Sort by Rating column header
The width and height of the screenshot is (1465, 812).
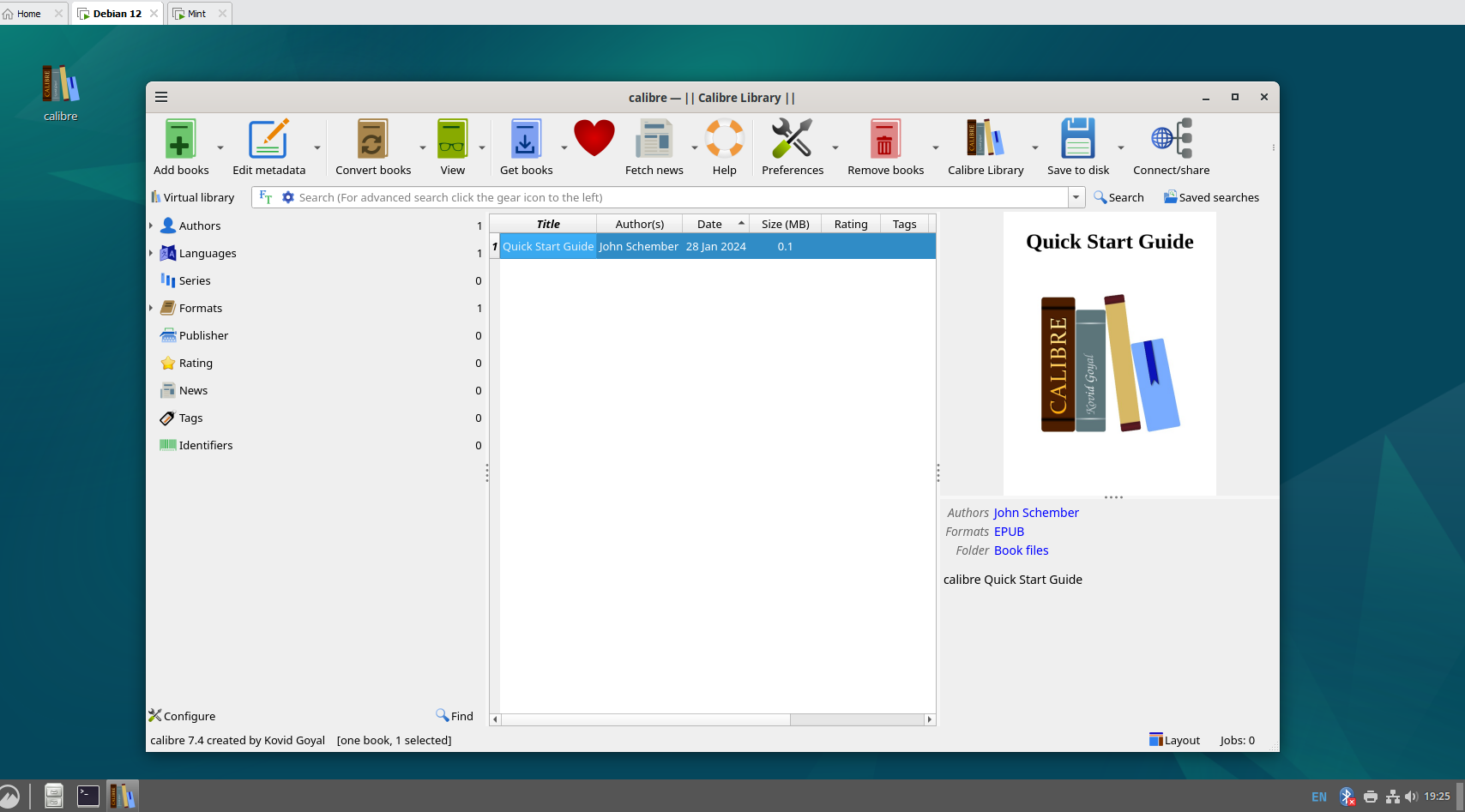pyautogui.click(x=851, y=224)
